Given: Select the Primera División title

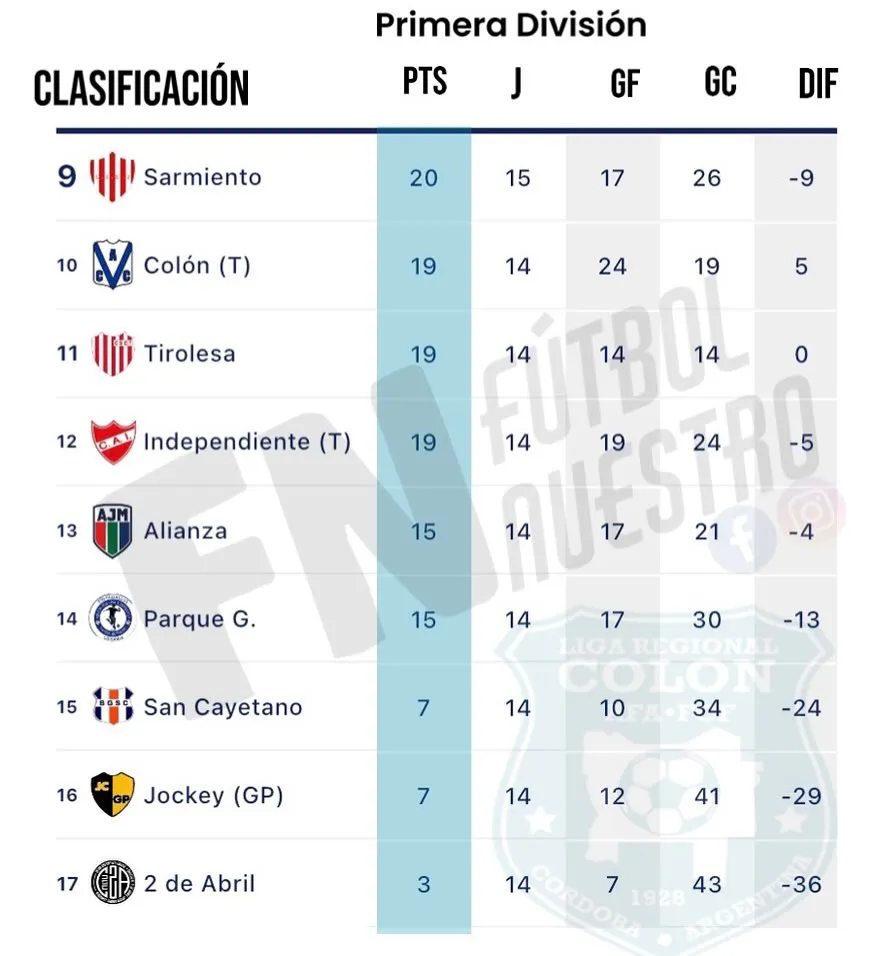Looking at the screenshot, I should pyautogui.click(x=511, y=25).
